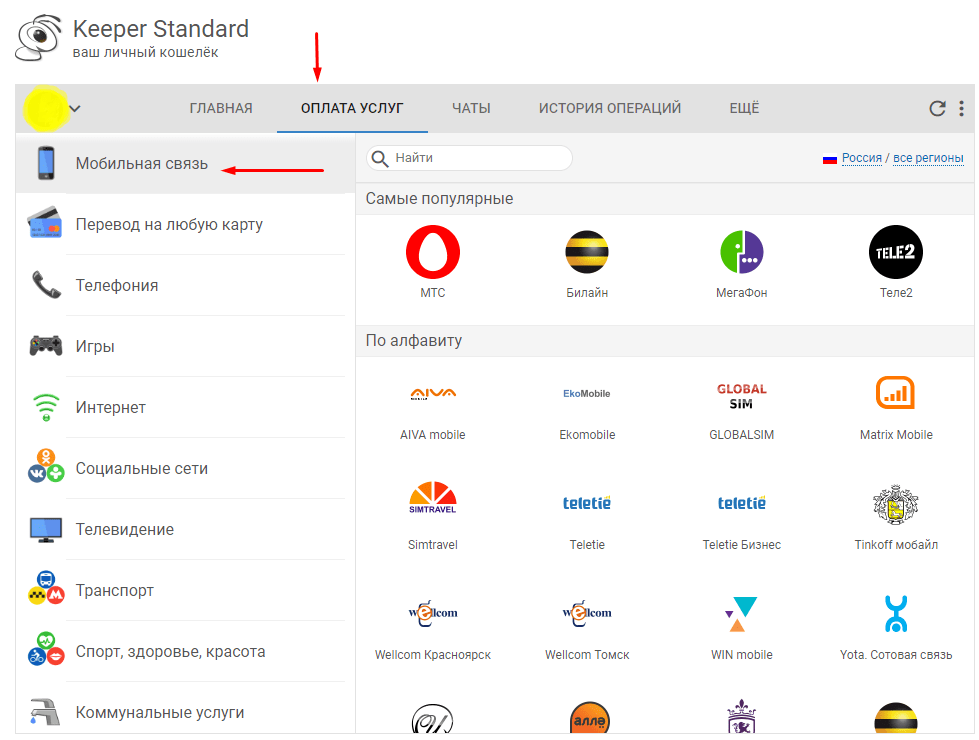This screenshot has height=740, width=979.
Task: Click the search magnifier icon
Action: click(380, 159)
